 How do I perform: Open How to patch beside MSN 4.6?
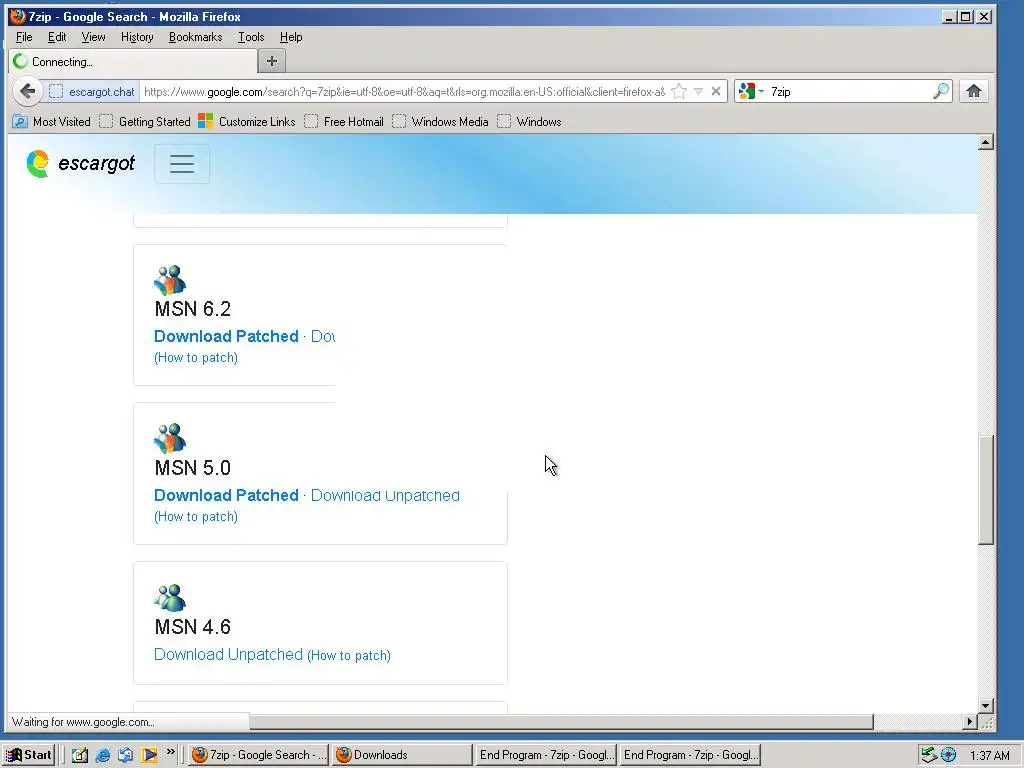pos(349,656)
